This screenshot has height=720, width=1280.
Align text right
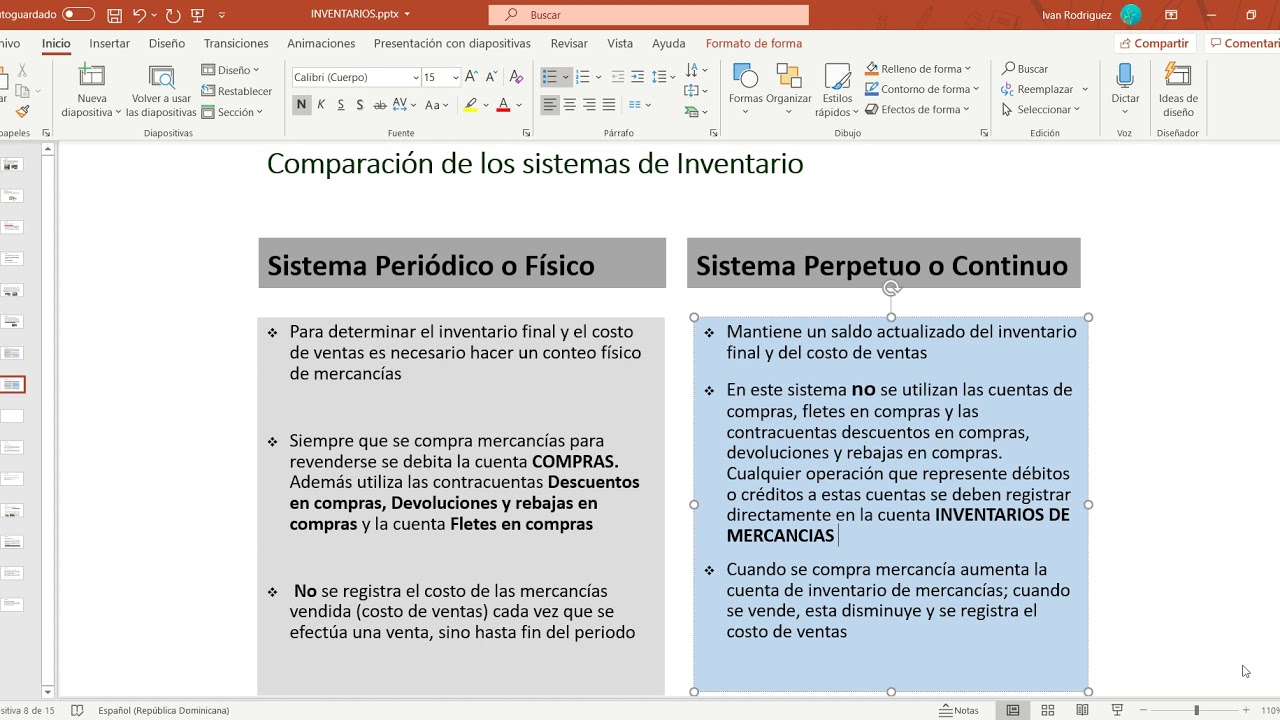coord(589,105)
